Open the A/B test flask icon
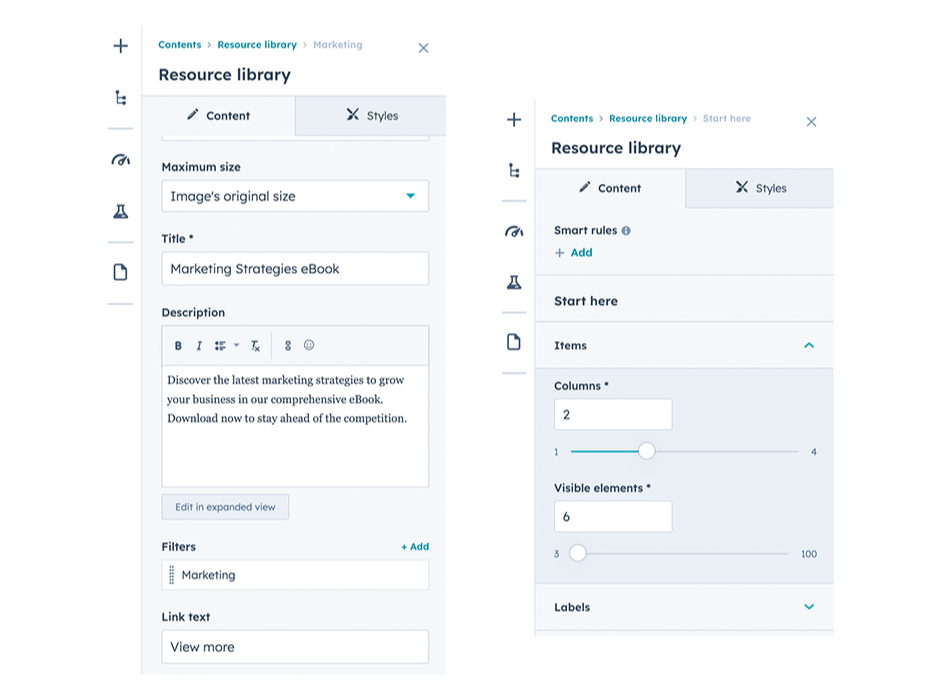Image resolution: width=933 pixels, height=700 pixels. pos(120,211)
